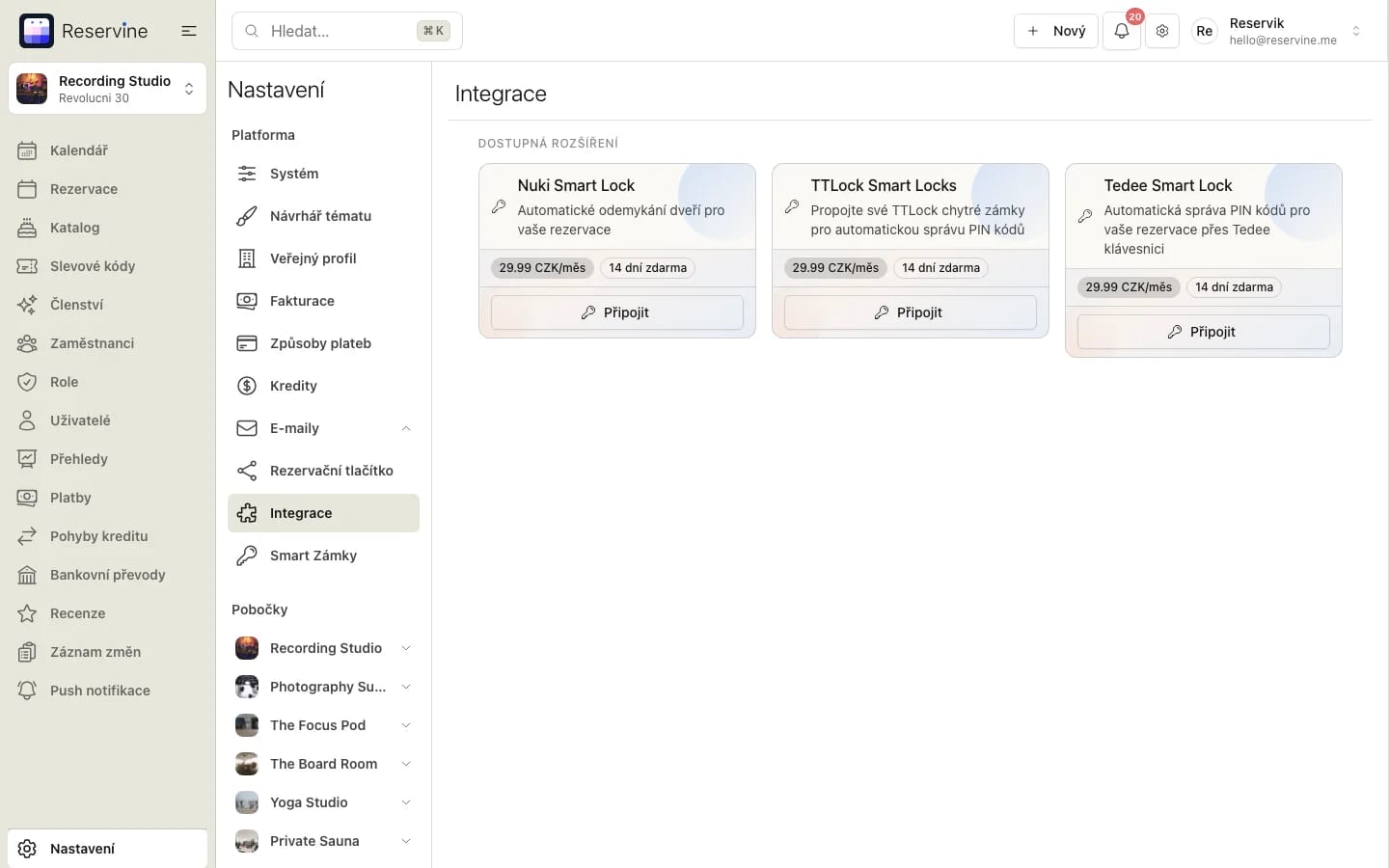Image resolution: width=1389 pixels, height=868 pixels.
Task: Click the Kalendář calendar icon
Action: (27, 150)
